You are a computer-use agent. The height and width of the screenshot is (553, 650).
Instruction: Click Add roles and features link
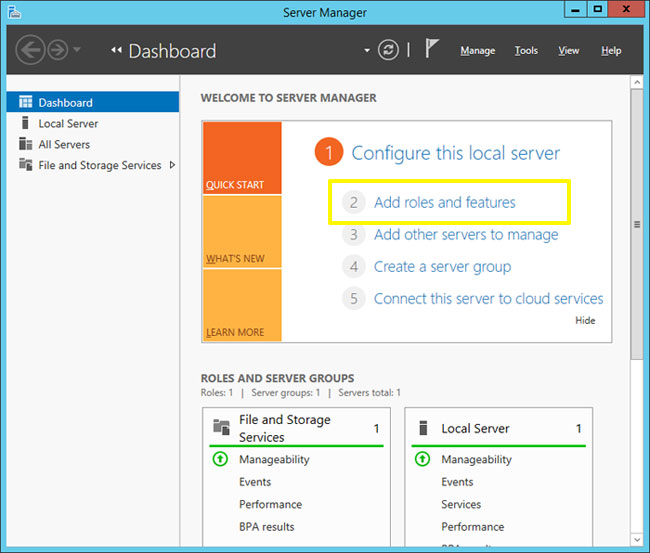(x=444, y=202)
